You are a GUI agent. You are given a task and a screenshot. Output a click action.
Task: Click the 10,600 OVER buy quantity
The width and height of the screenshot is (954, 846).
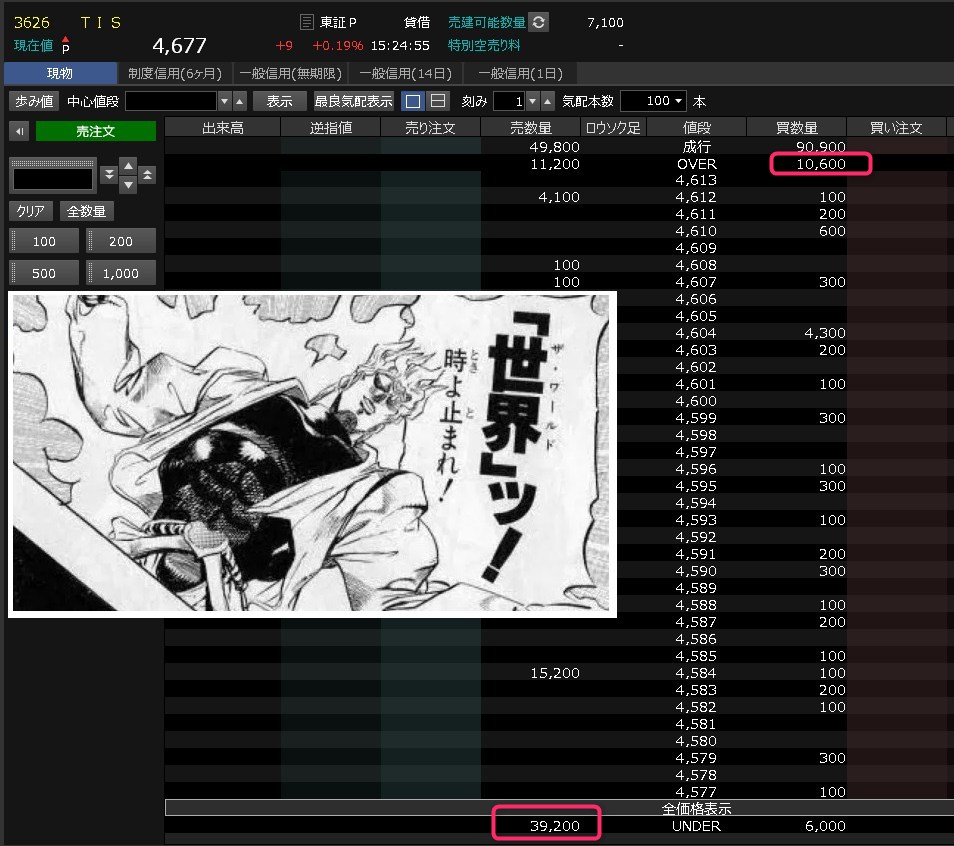click(x=821, y=164)
